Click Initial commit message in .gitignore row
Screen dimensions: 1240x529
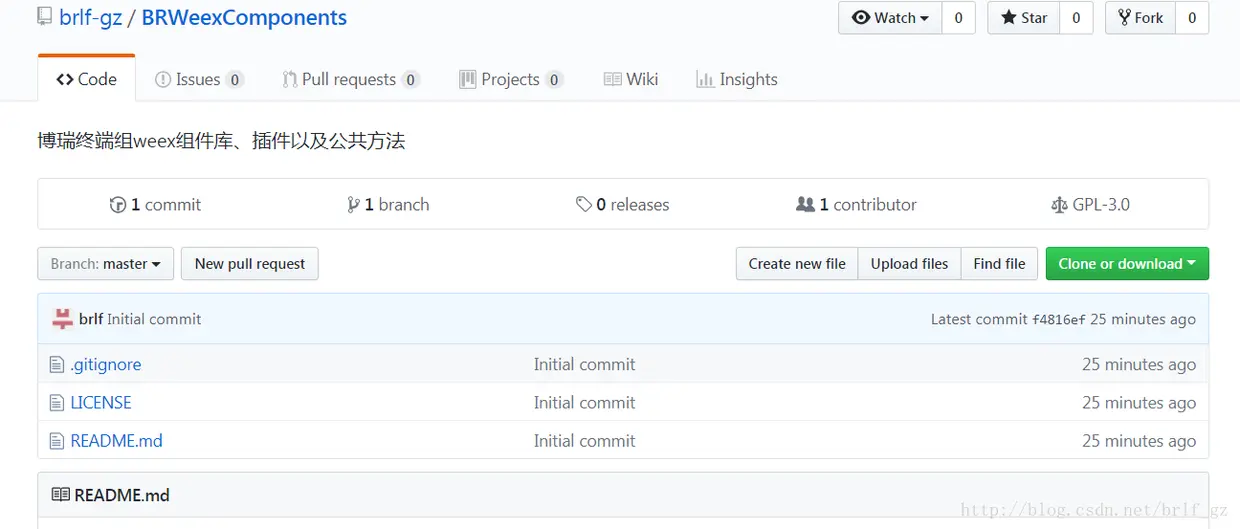click(584, 365)
